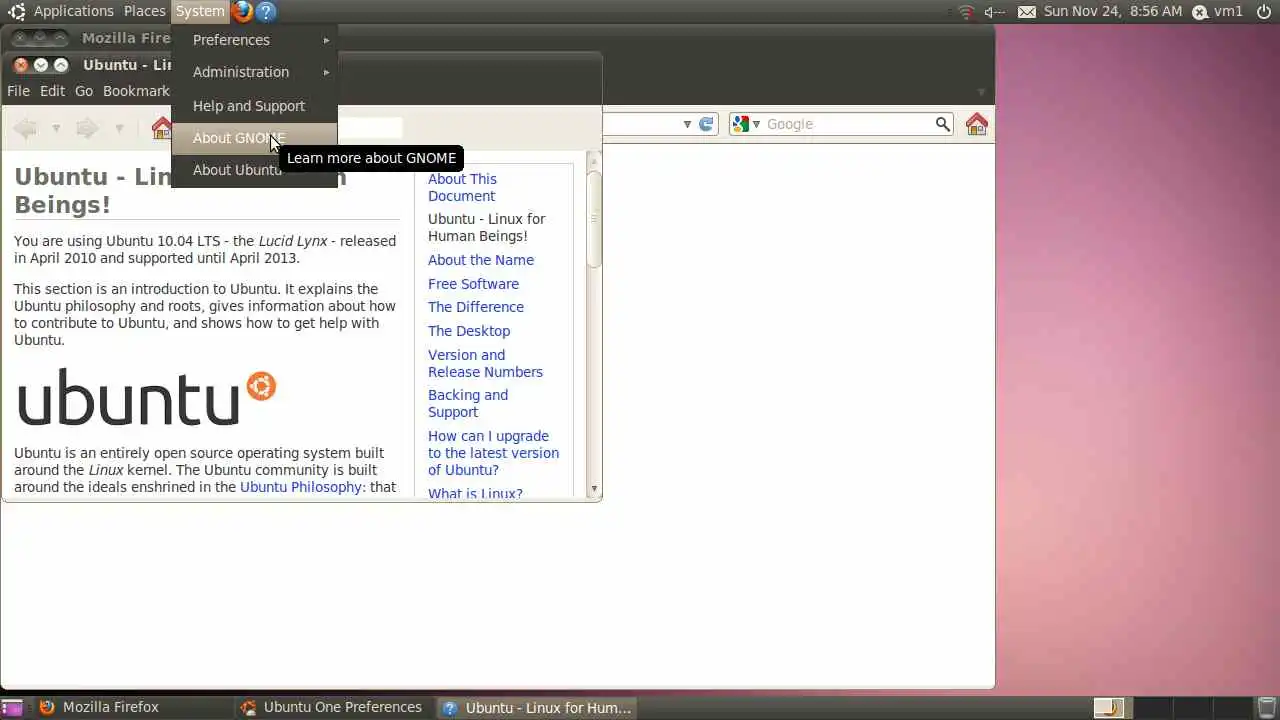Click the Firefox Home icon beside search
This screenshot has height=720, width=1280.
tap(977, 124)
